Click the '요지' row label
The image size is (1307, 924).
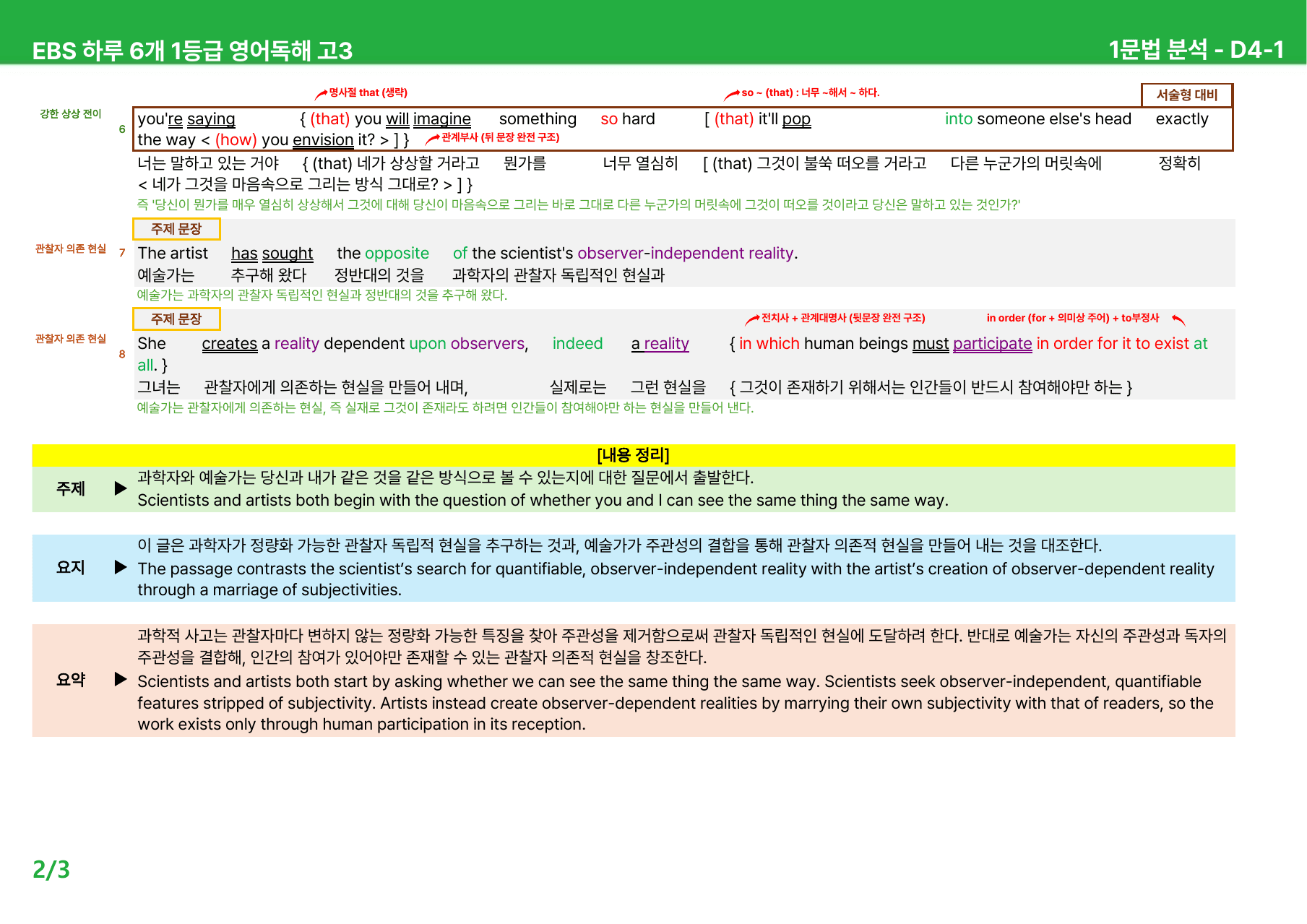point(71,568)
